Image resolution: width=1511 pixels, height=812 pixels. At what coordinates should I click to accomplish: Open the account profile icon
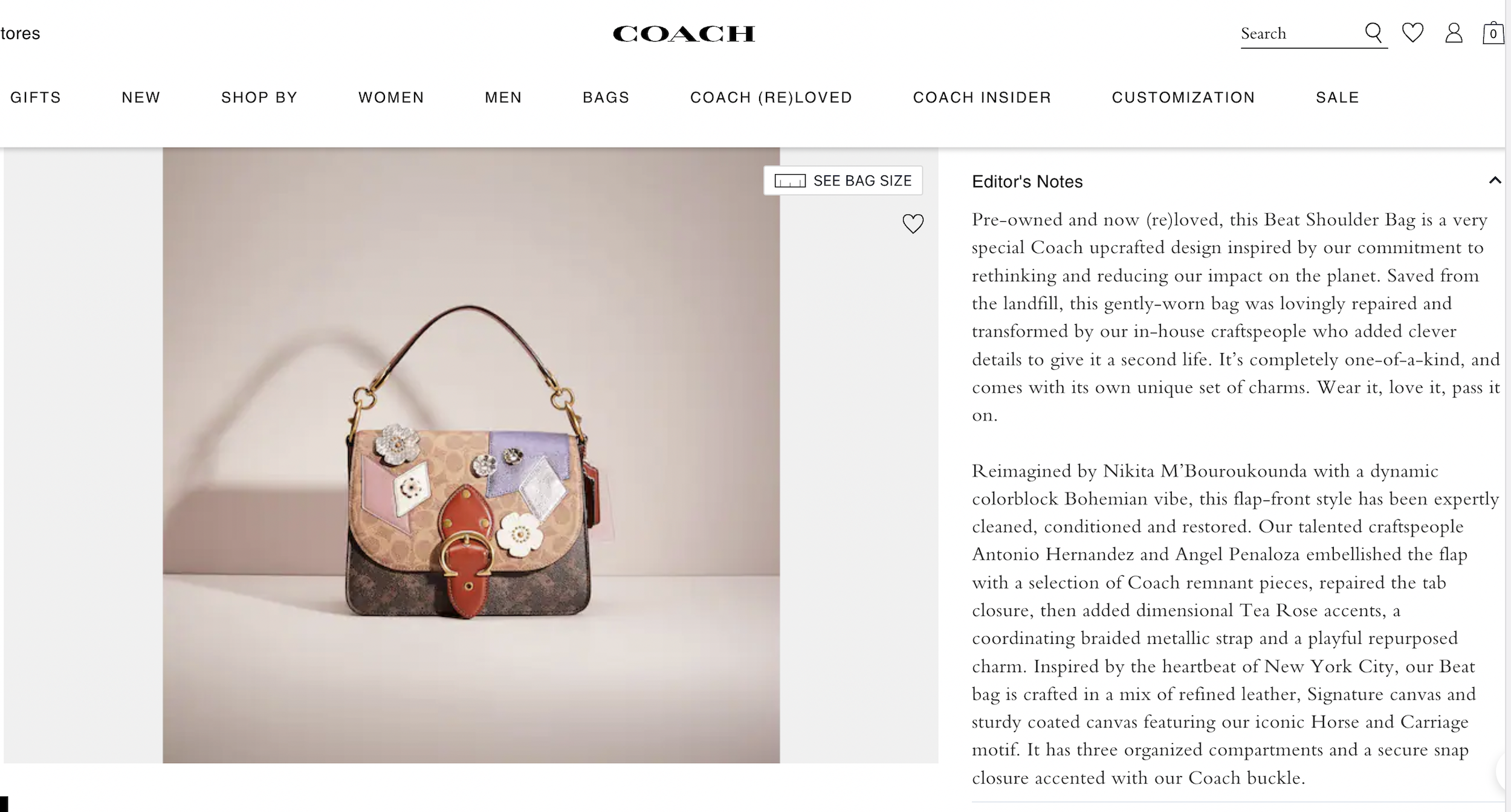click(1454, 33)
